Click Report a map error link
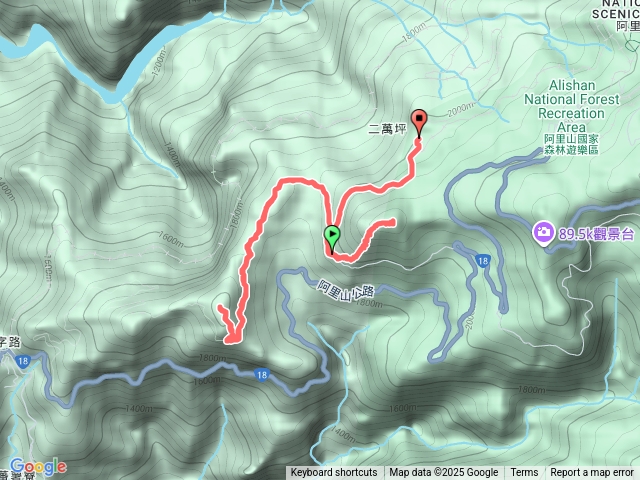This screenshot has width=640, height=480. click(592, 473)
